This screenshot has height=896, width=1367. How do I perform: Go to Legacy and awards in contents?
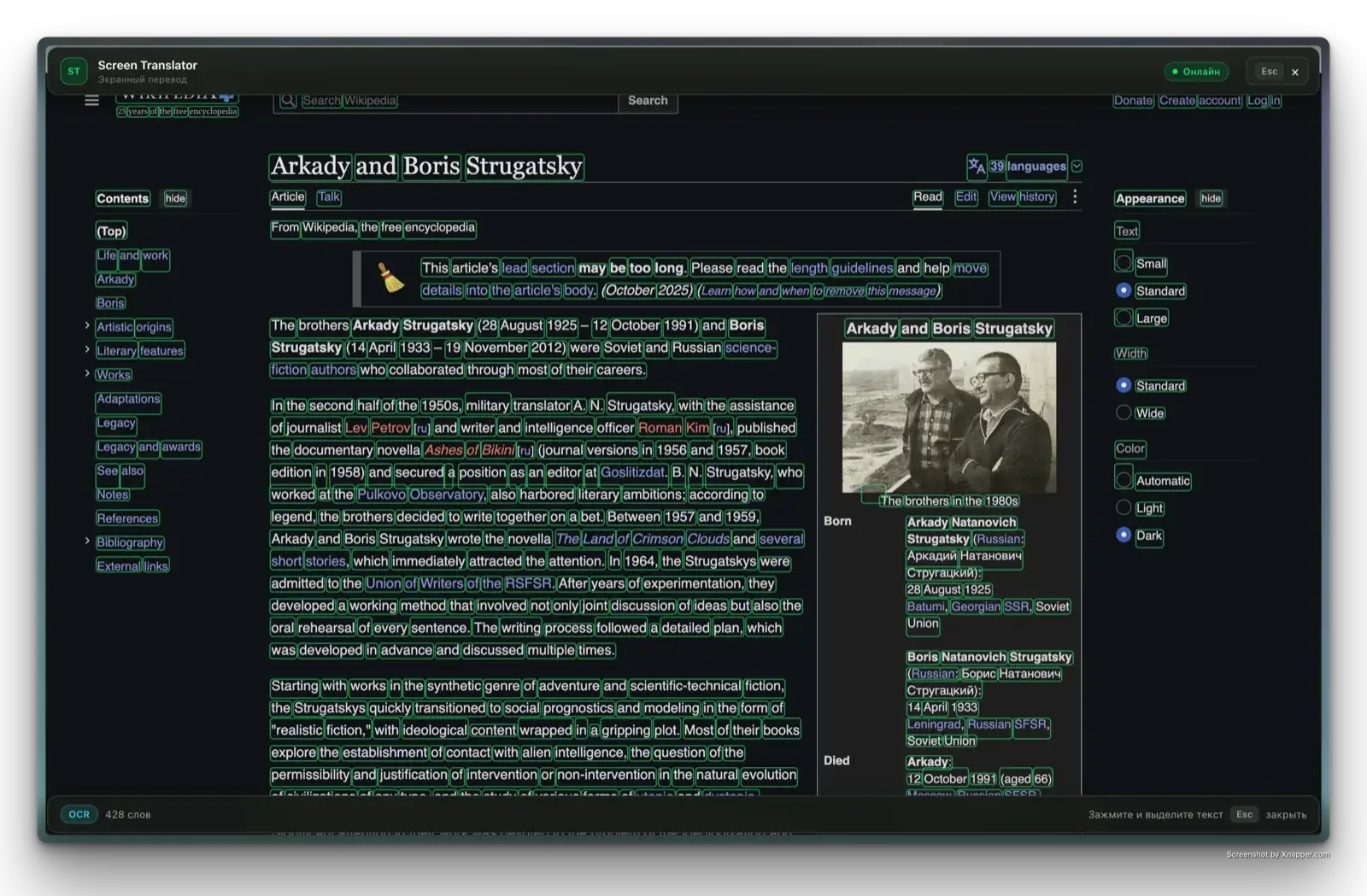click(149, 447)
